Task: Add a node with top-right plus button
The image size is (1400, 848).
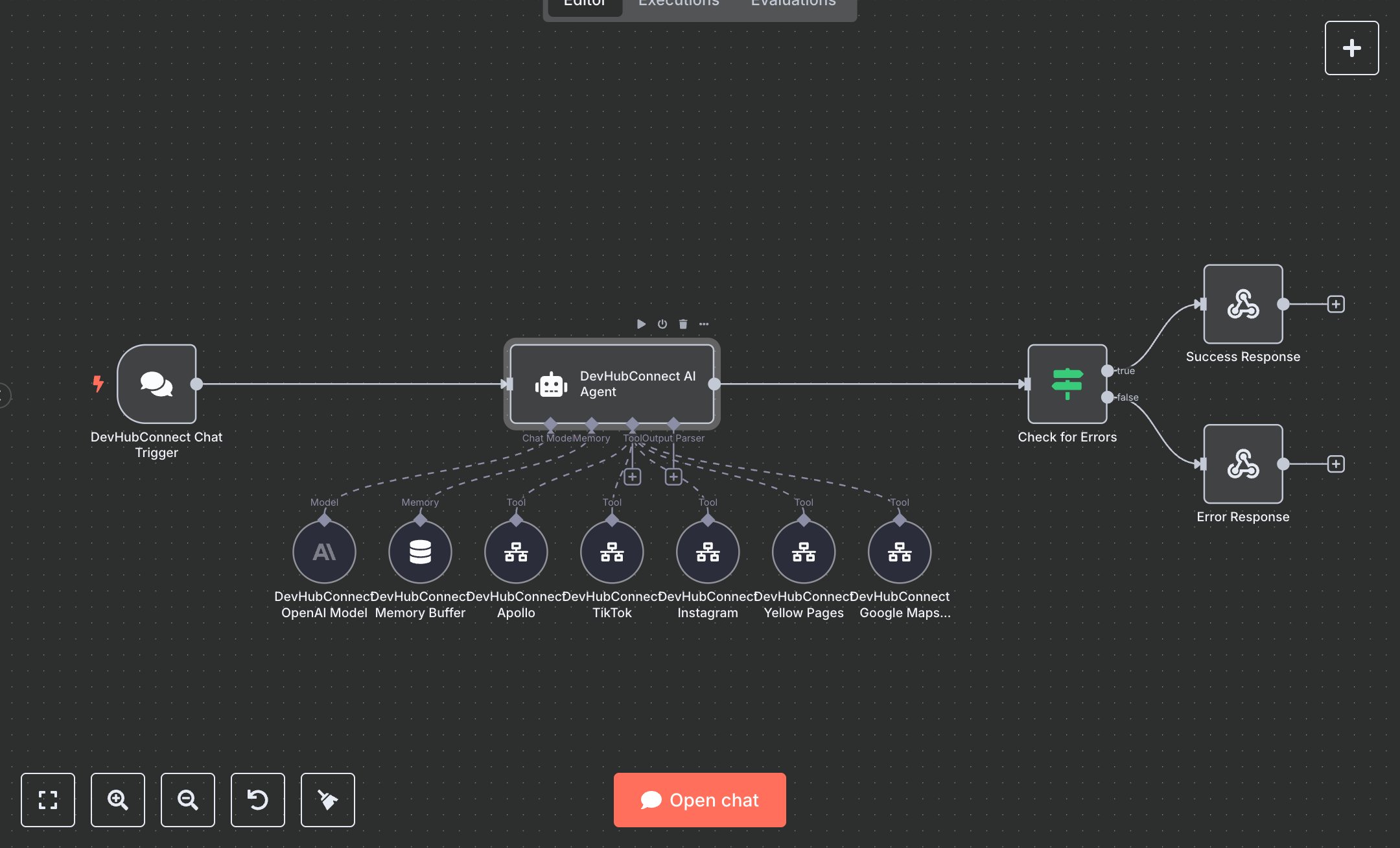Action: pos(1351,48)
